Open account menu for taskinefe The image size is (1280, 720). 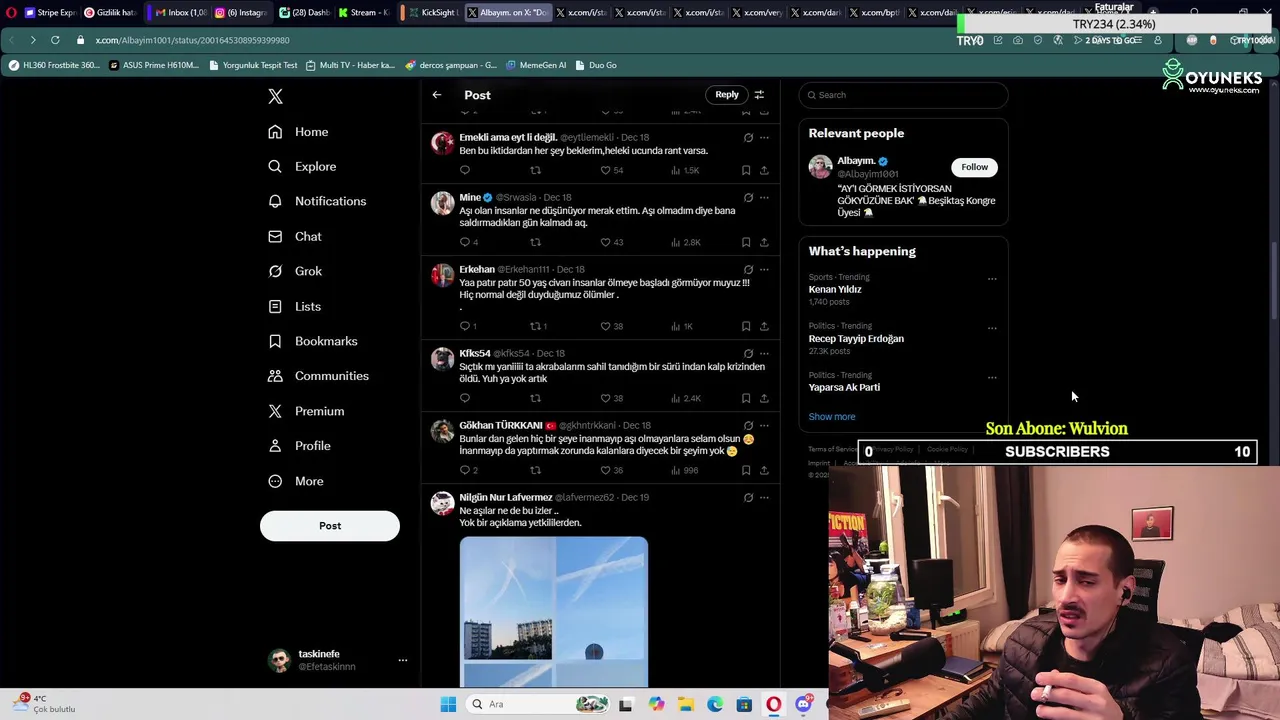tap(403, 660)
